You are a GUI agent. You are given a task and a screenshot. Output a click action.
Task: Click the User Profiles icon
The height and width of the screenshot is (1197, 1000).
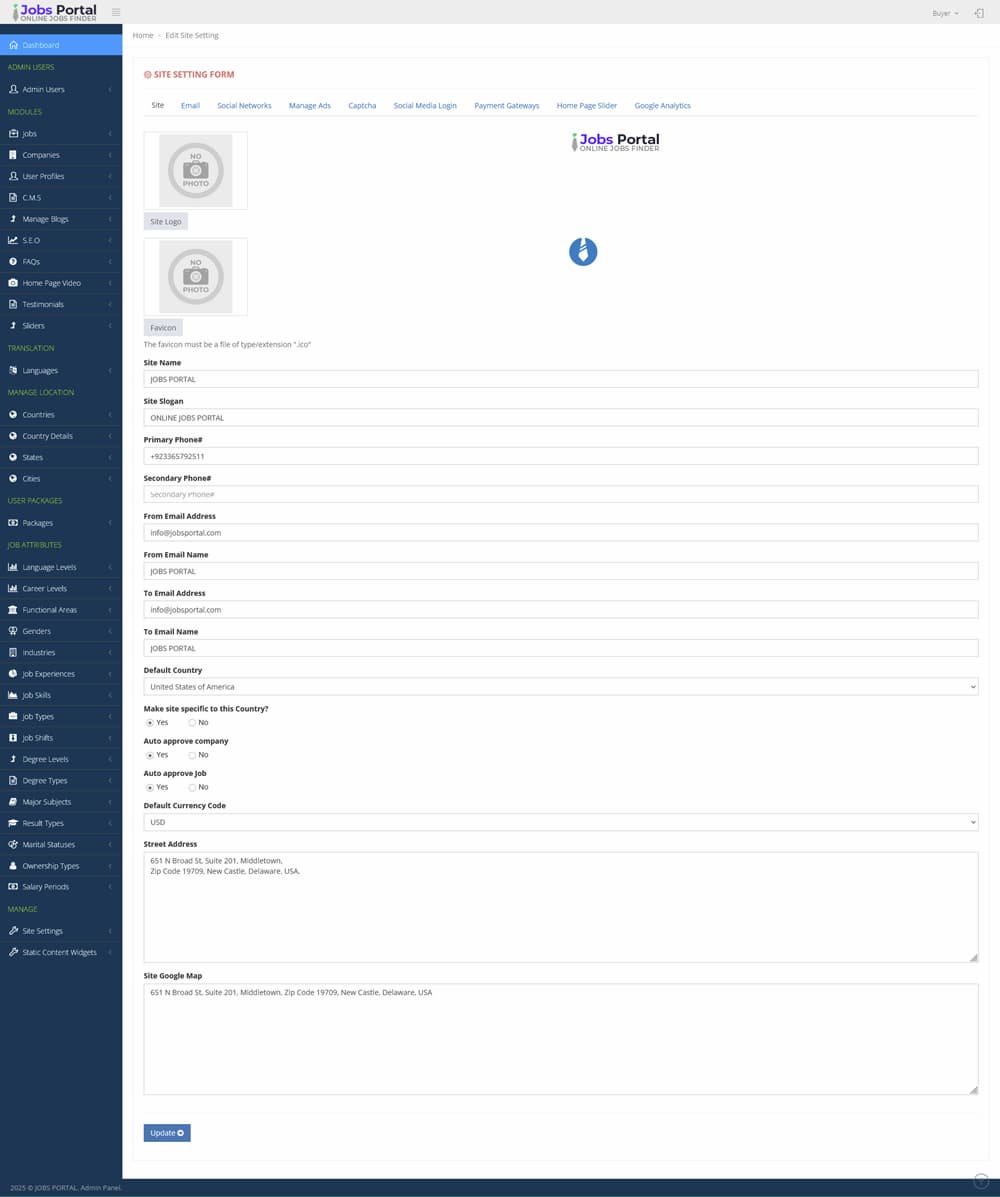(x=13, y=176)
